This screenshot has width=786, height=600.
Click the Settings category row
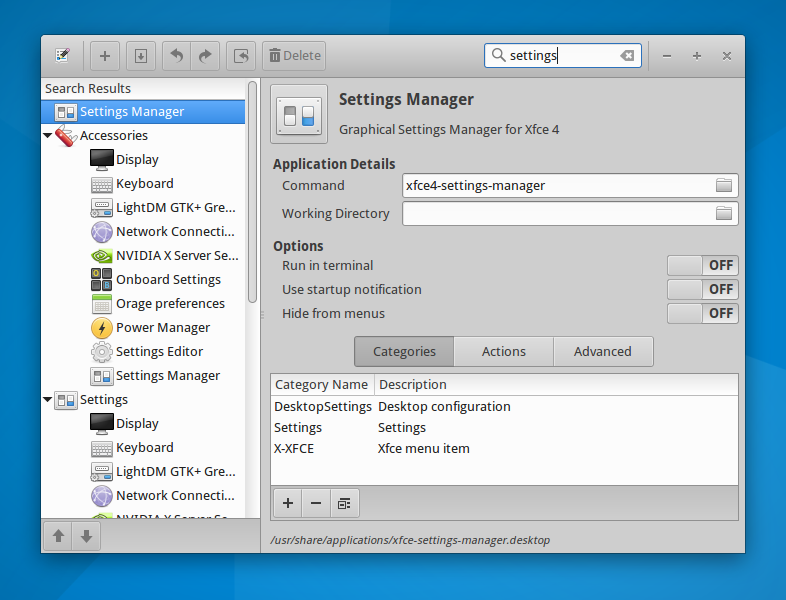click(143, 399)
